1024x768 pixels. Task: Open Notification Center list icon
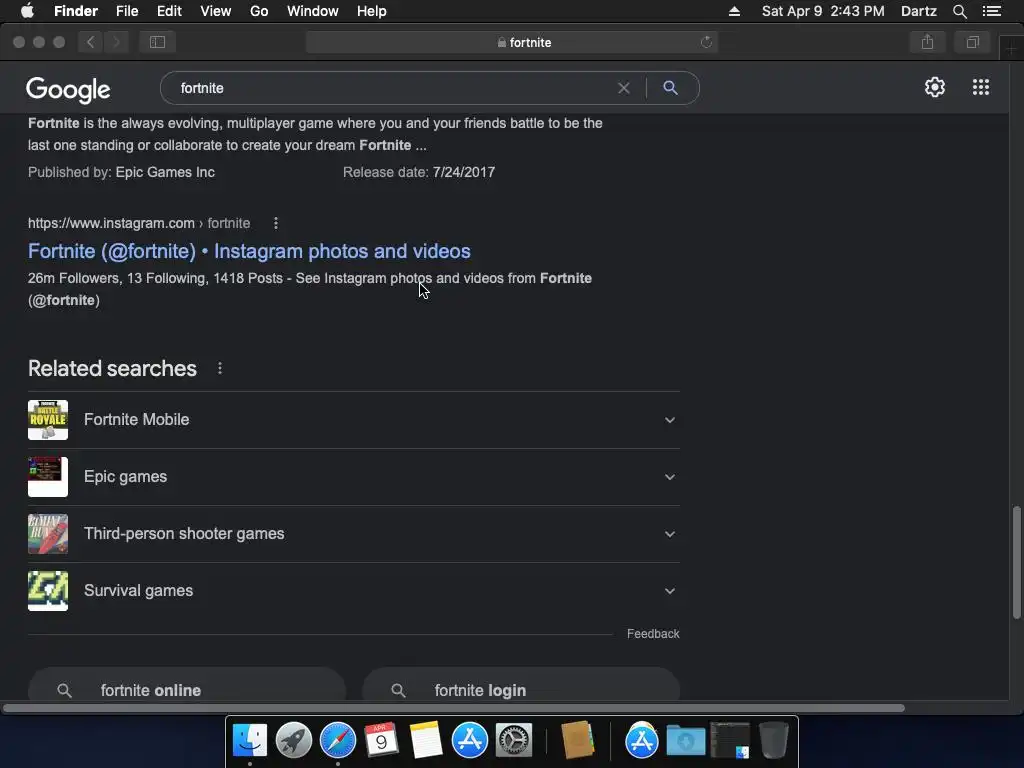992,11
